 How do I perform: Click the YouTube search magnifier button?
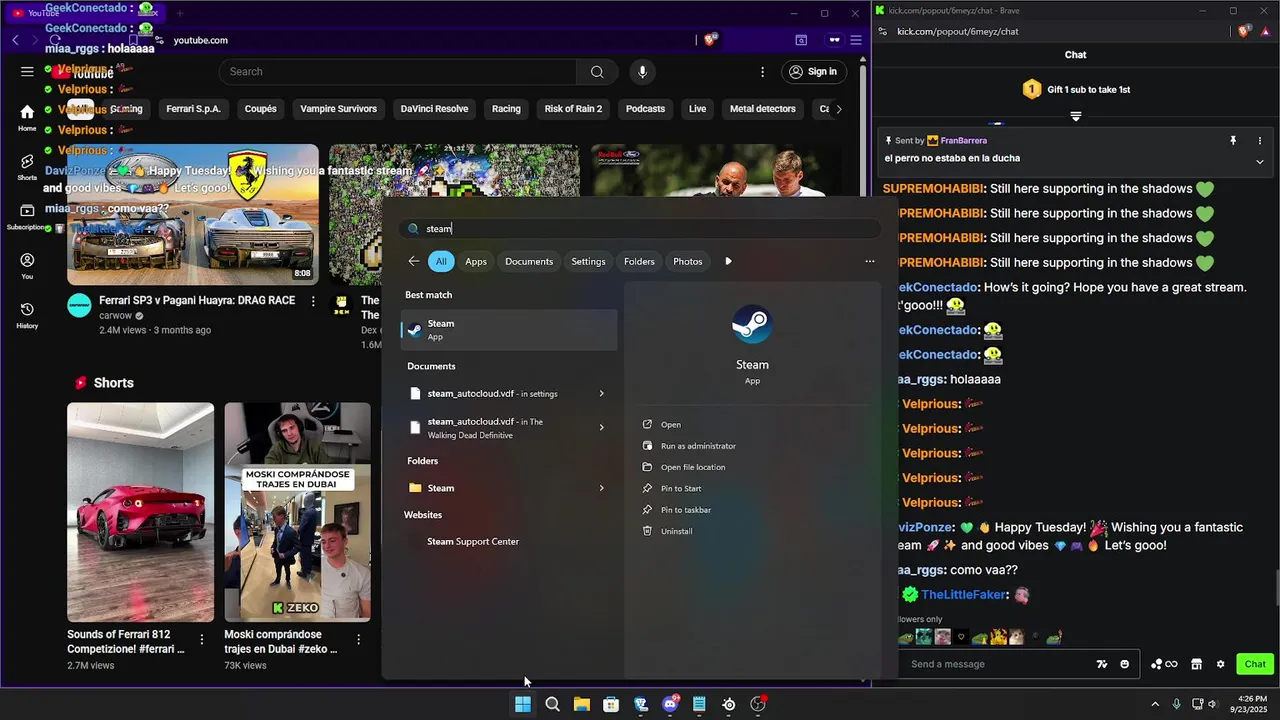point(597,72)
